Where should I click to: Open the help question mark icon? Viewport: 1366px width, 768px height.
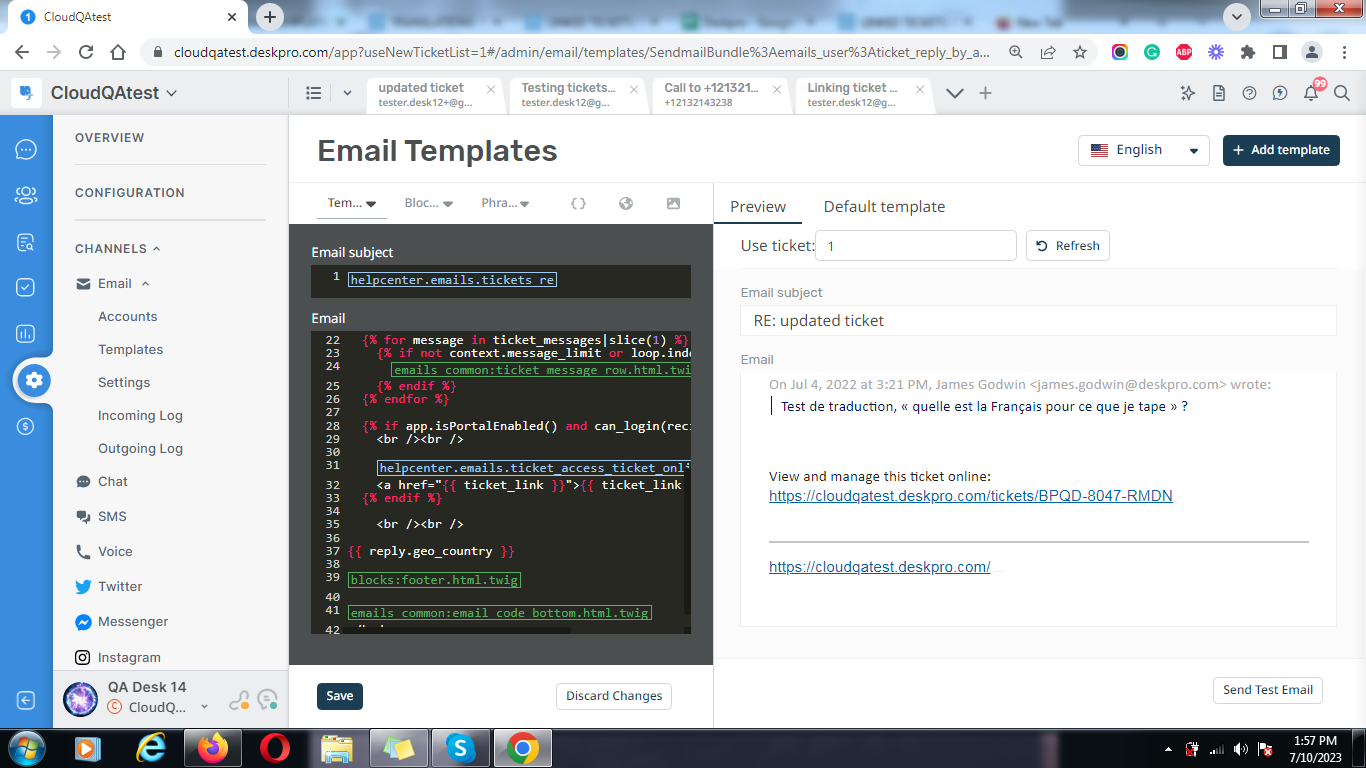[1249, 93]
